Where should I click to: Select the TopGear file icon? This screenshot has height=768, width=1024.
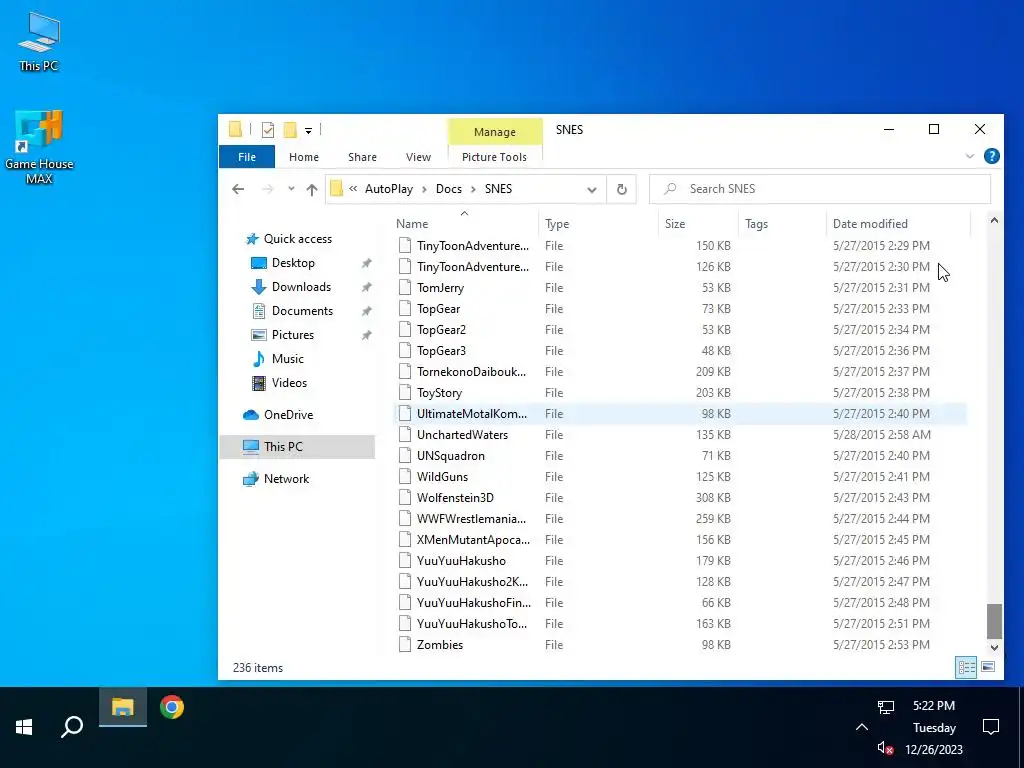pyautogui.click(x=405, y=309)
